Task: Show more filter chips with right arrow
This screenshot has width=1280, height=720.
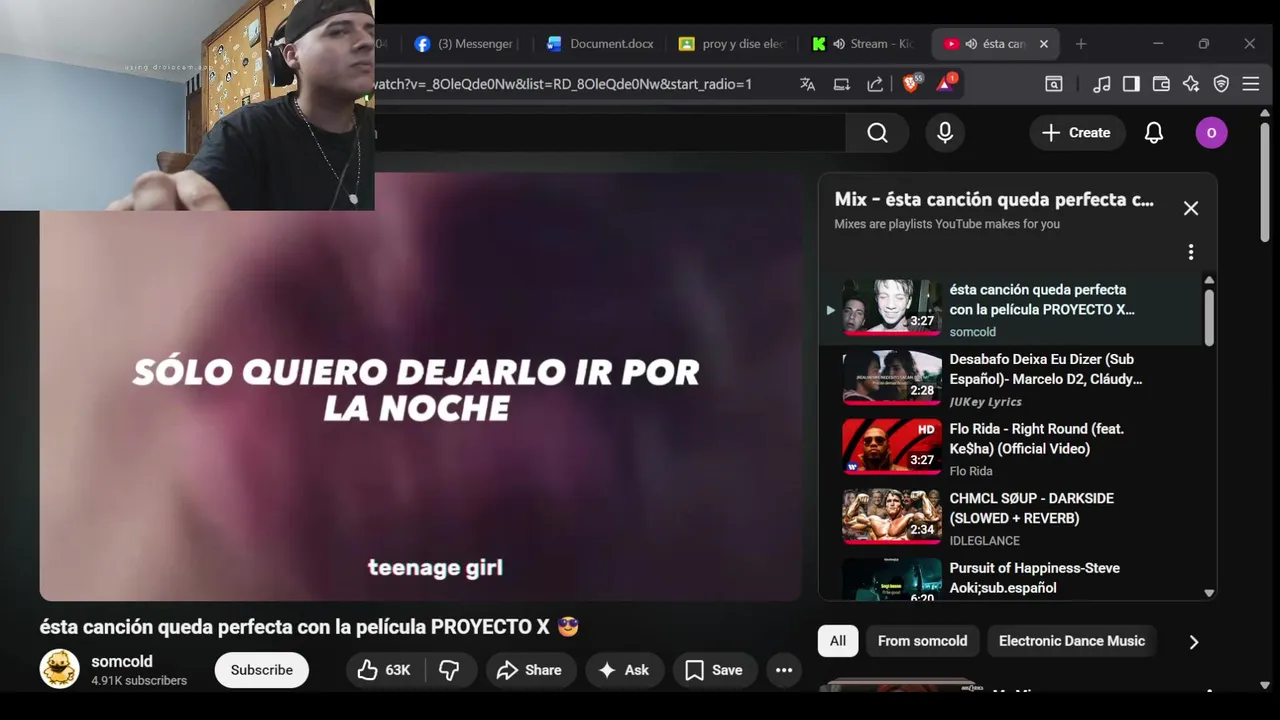Action: [1193, 642]
